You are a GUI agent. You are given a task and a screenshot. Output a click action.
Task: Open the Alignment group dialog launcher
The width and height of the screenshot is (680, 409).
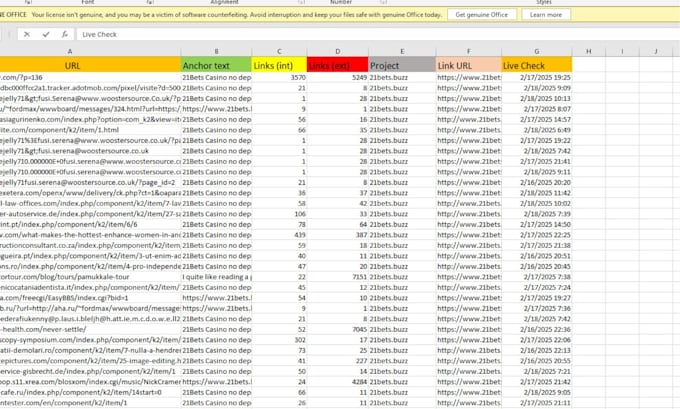pos(301,2)
